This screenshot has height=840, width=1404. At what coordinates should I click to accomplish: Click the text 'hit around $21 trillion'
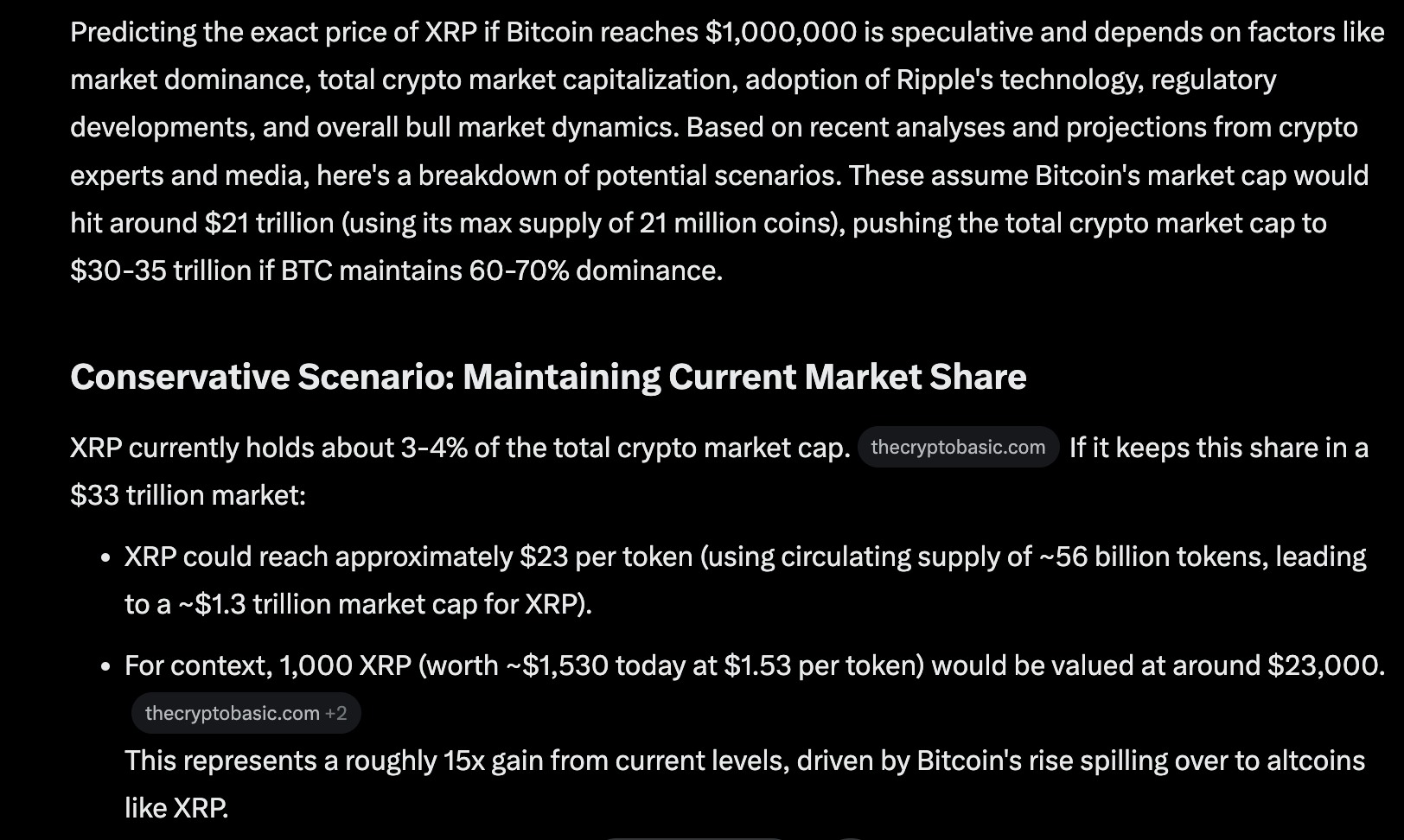pos(201,223)
